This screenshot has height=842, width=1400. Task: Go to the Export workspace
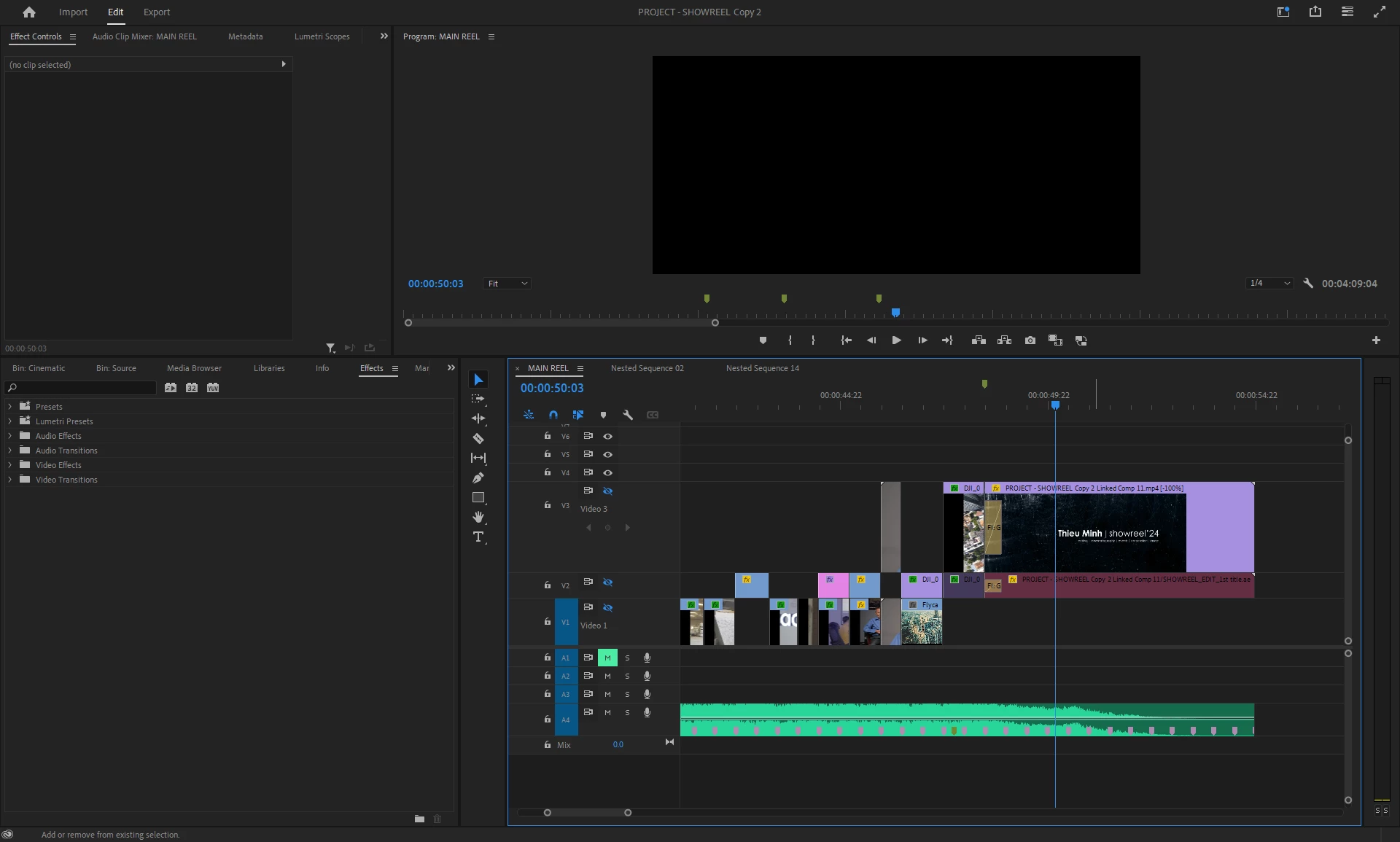[156, 12]
